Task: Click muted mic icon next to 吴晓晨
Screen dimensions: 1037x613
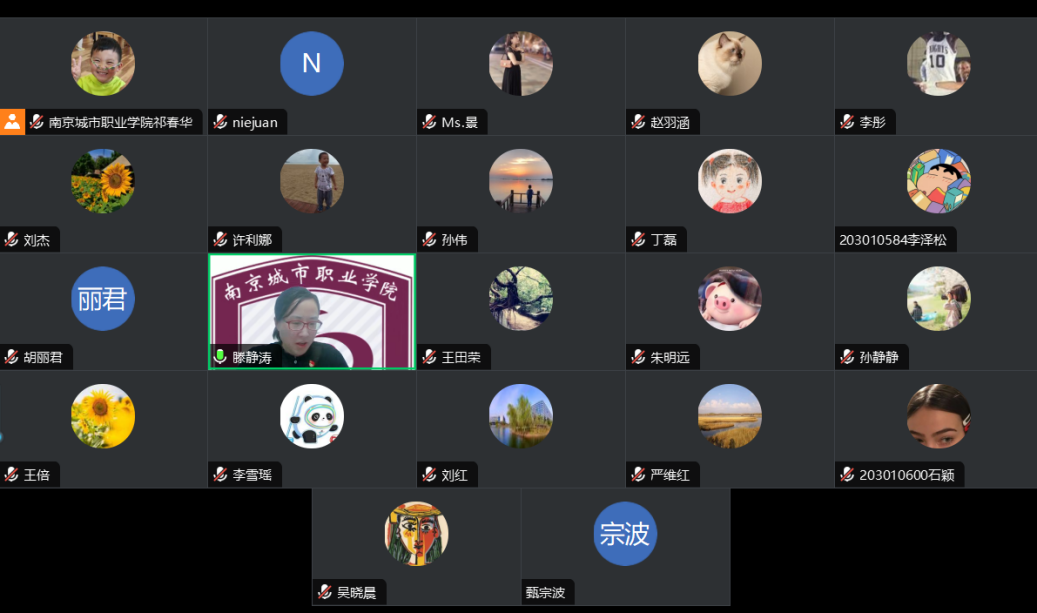Action: (325, 593)
